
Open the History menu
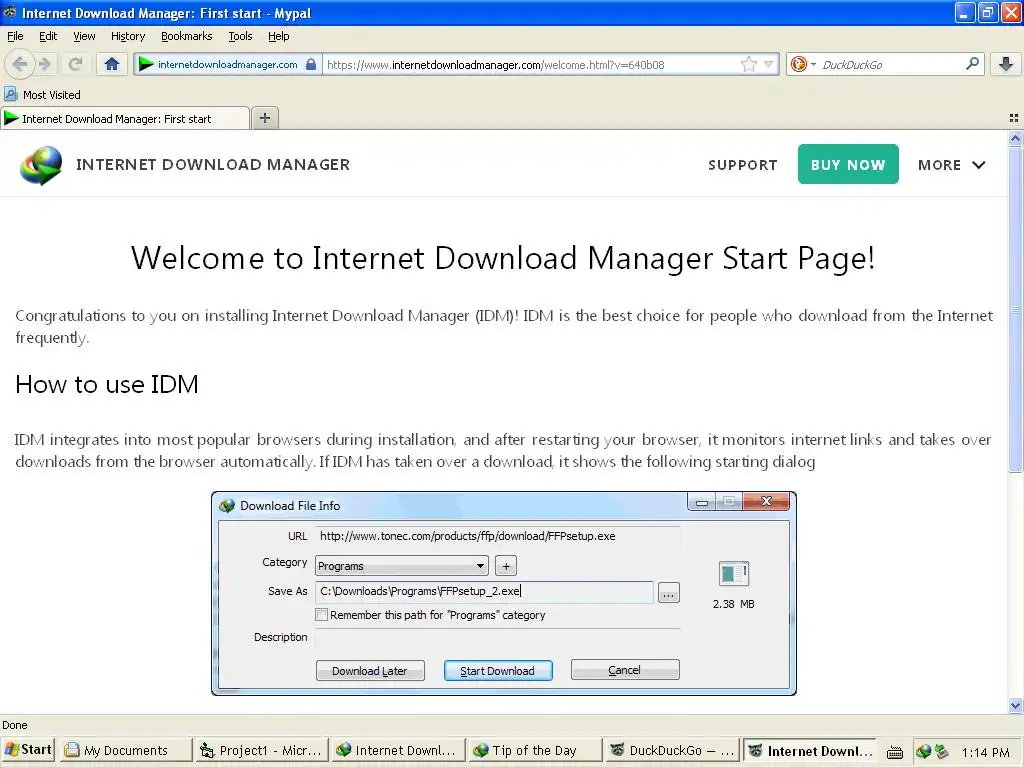[128, 36]
